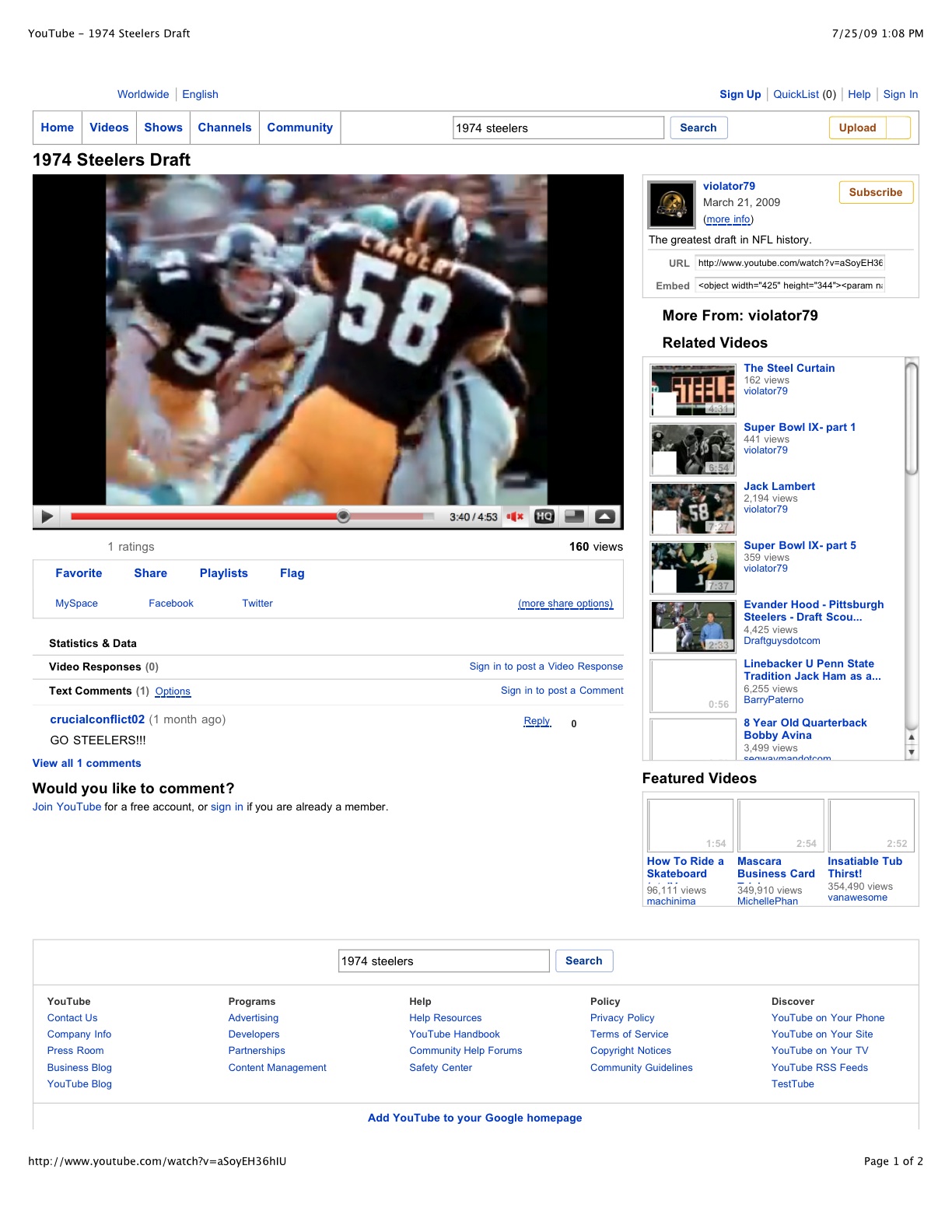952x1232 pixels.
Task: Expand more info in uploader box
Action: point(728,219)
